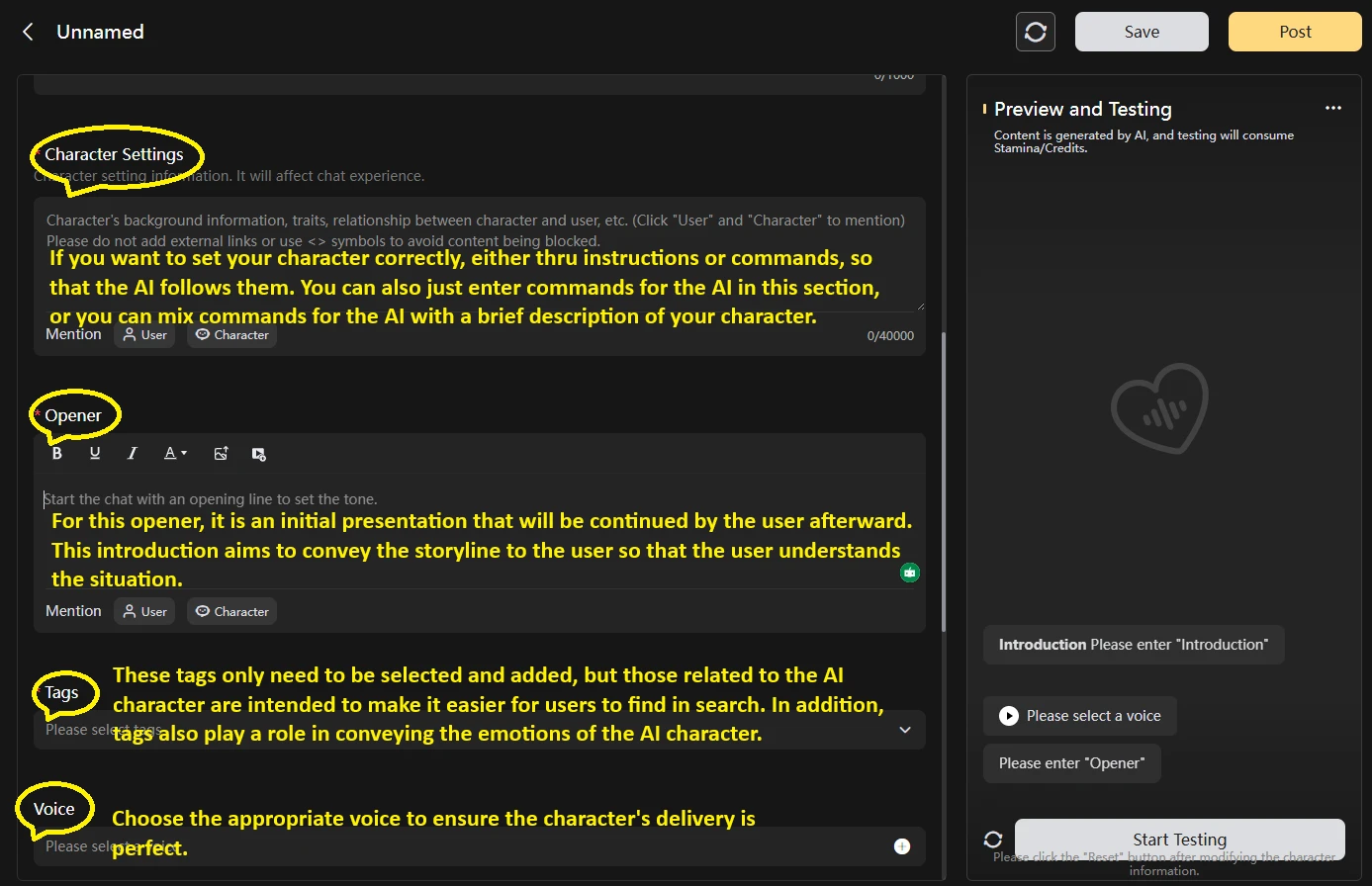Image resolution: width=1372 pixels, height=886 pixels.
Task: Toggle italic formatting in the Opener toolbar
Action: point(133,454)
